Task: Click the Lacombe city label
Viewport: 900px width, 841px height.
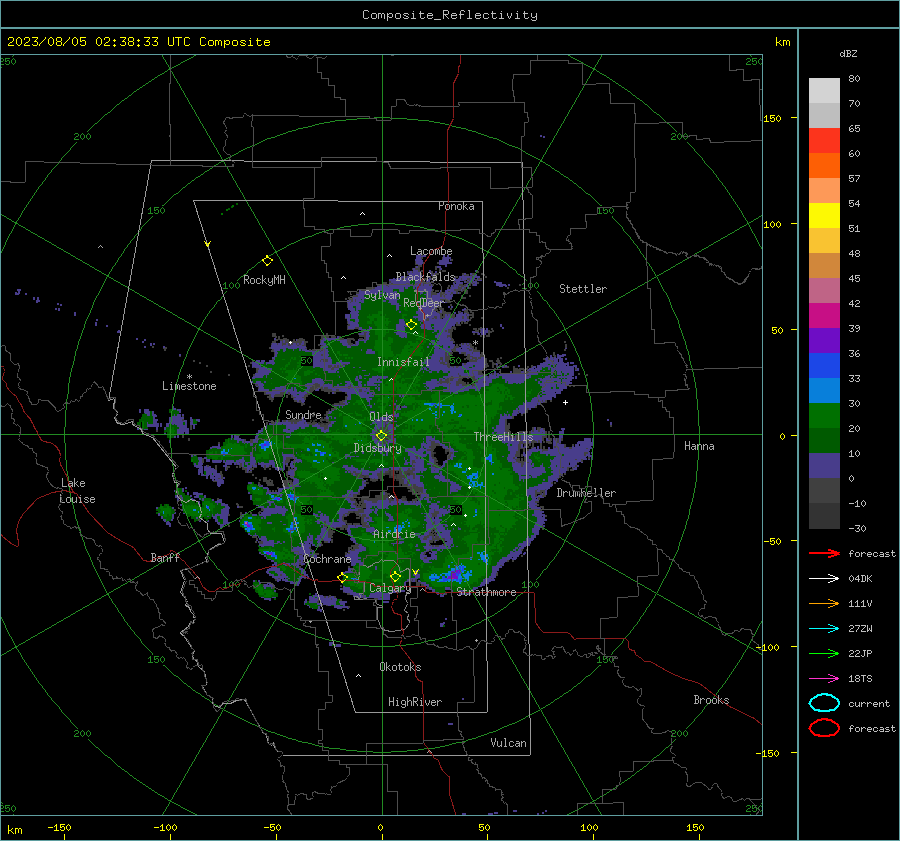Action: (431, 251)
